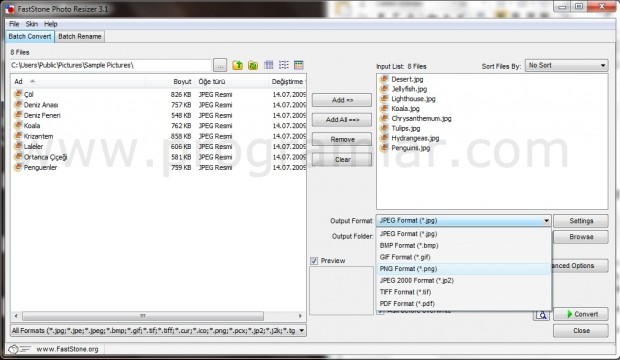Screen dimensions: 620x360
Task: Select the Koala.jpg icon in Input List
Action: (384, 108)
